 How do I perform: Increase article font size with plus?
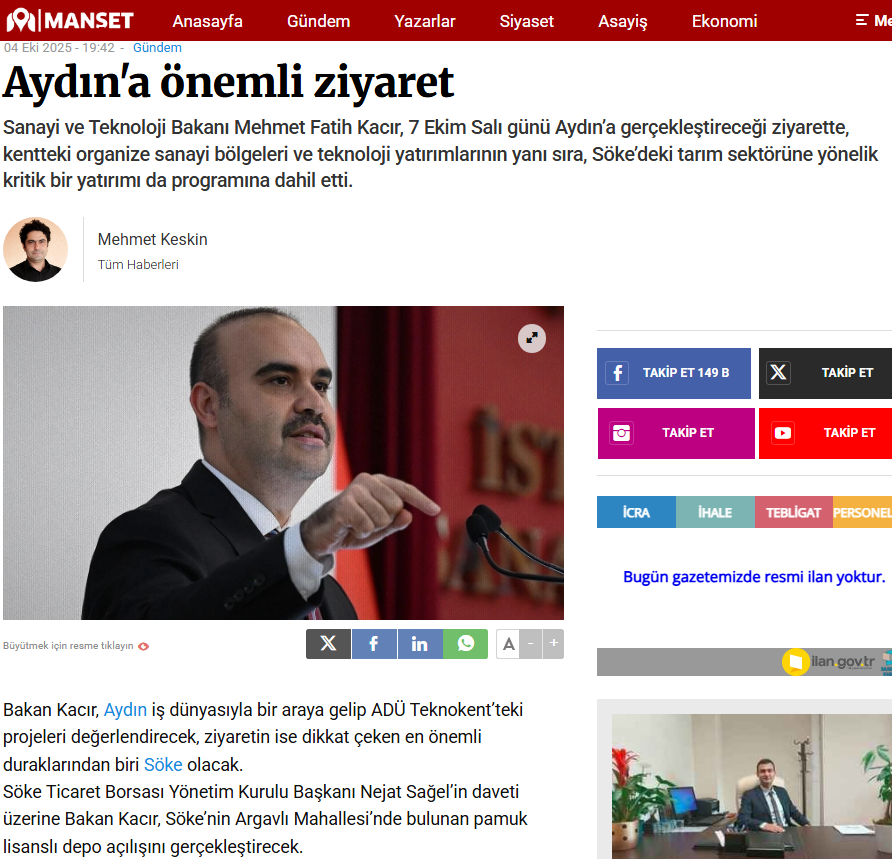click(553, 644)
